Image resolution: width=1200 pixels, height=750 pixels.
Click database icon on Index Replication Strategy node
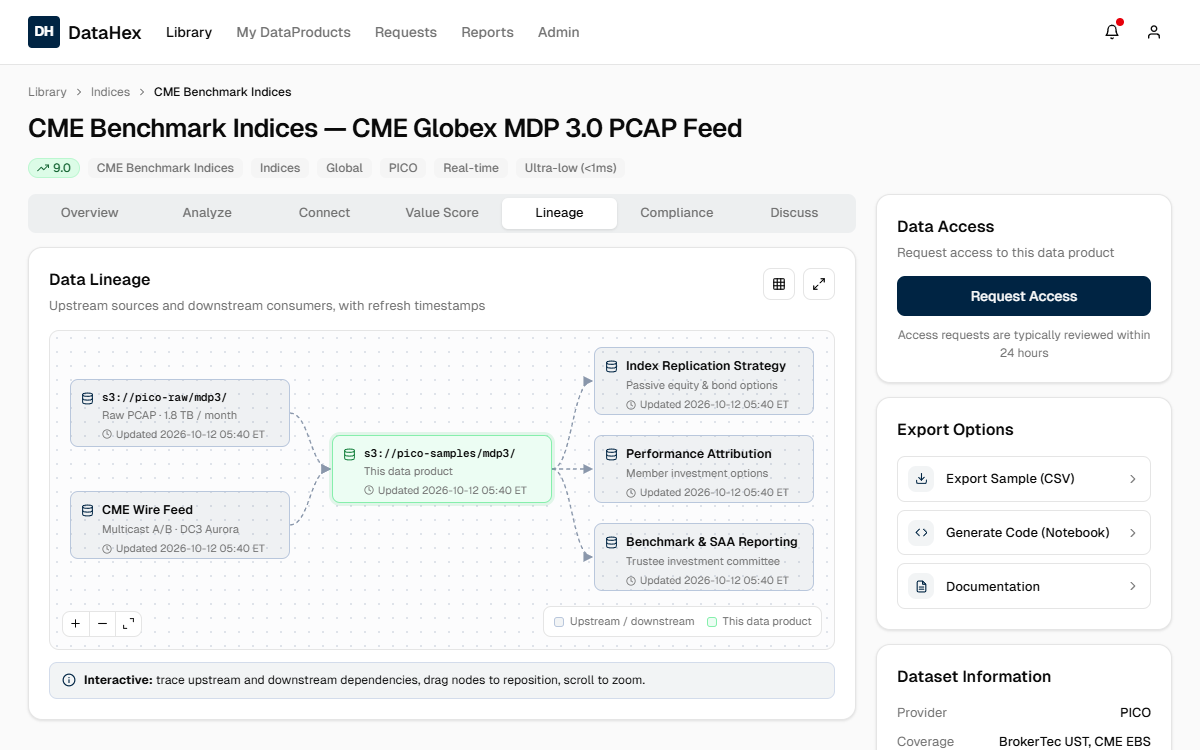pos(611,366)
